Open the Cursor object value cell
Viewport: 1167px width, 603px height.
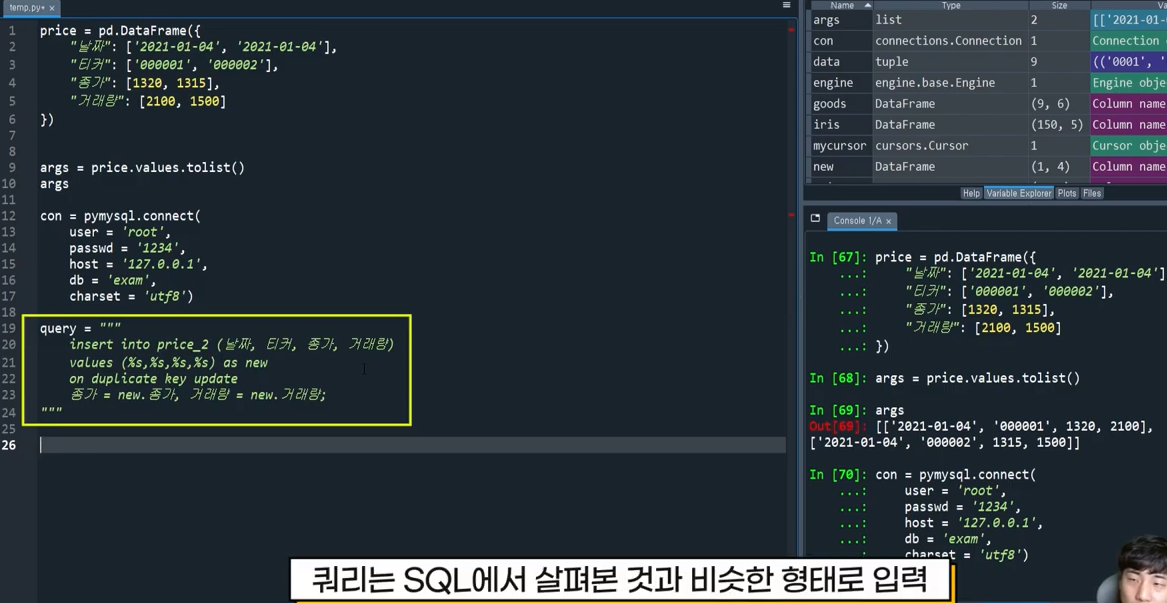pos(1128,145)
